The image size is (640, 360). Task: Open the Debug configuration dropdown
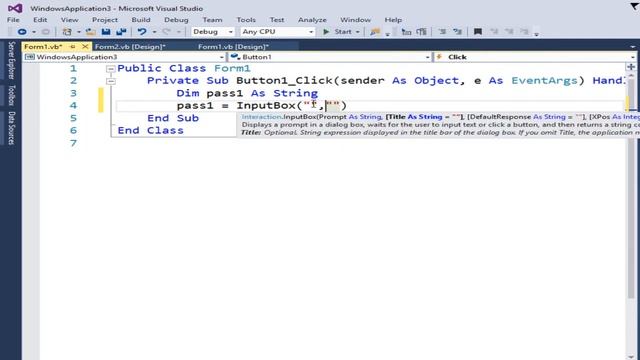[x=213, y=31]
